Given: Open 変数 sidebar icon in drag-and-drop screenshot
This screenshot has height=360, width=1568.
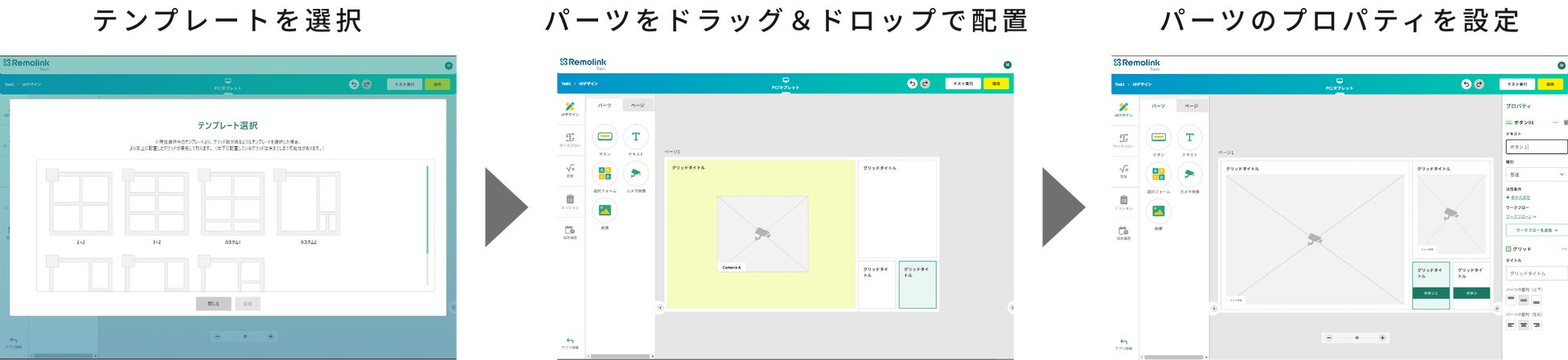Looking at the screenshot, I should click(570, 170).
